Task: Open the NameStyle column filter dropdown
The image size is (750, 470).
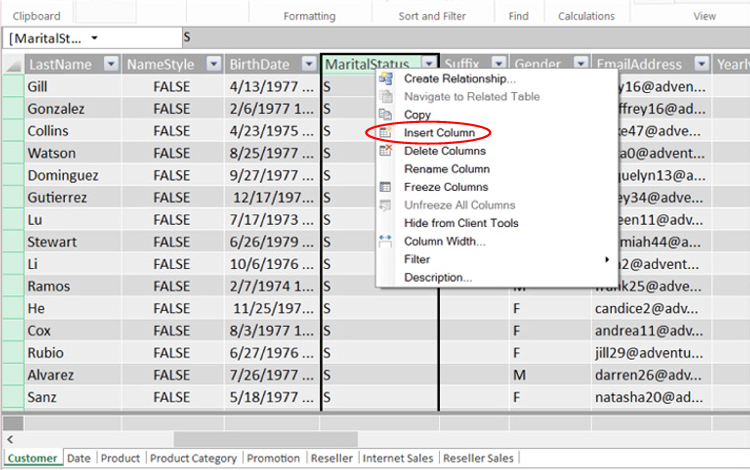Action: (x=214, y=64)
